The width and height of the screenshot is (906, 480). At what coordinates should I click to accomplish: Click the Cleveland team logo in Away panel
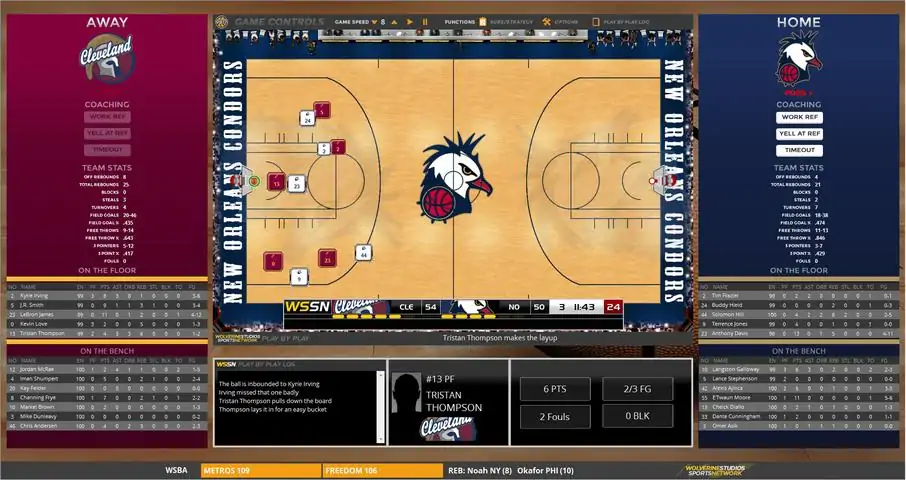[107, 58]
